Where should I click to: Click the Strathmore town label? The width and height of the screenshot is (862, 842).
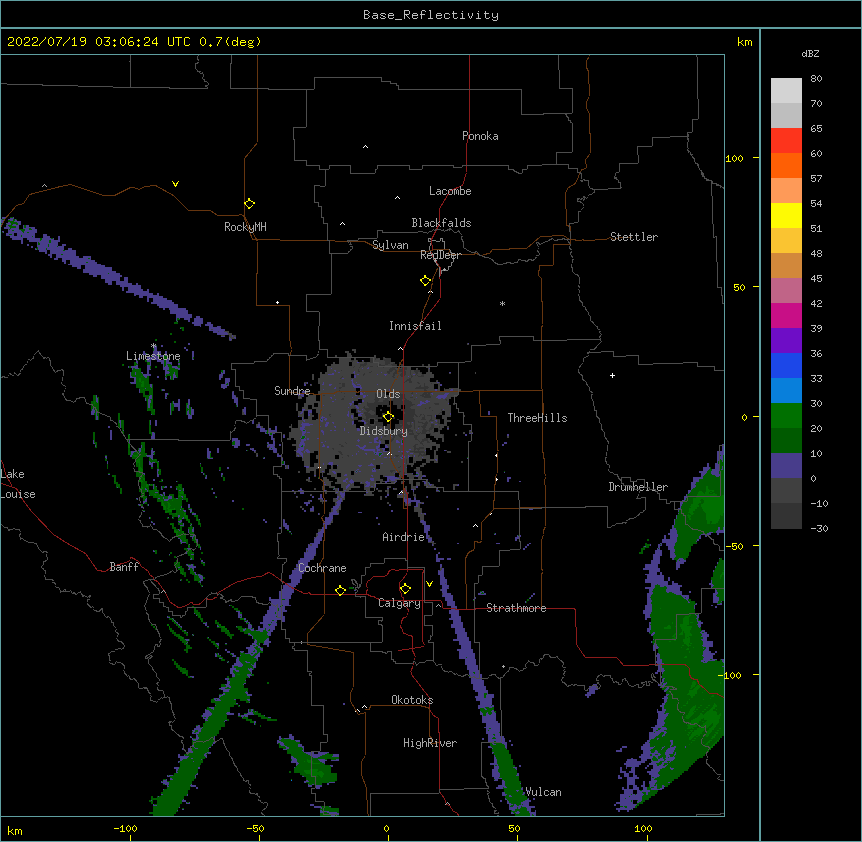pos(516,608)
